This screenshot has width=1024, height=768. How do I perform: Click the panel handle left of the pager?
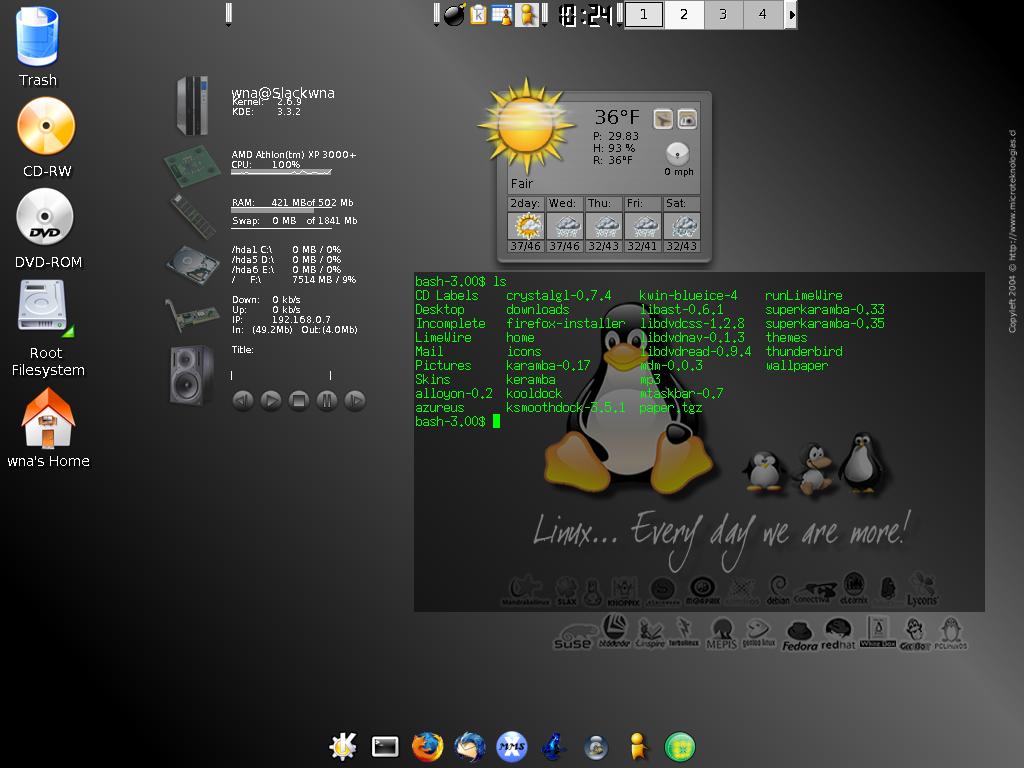[619, 14]
